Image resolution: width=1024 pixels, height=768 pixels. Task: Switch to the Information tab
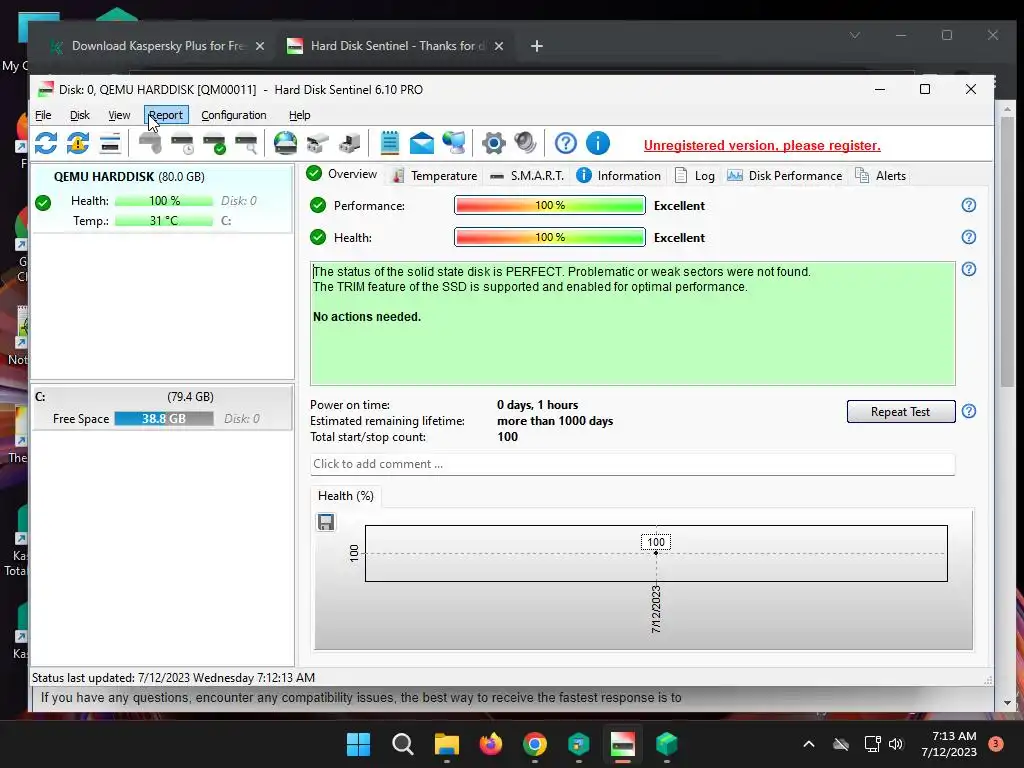point(618,176)
